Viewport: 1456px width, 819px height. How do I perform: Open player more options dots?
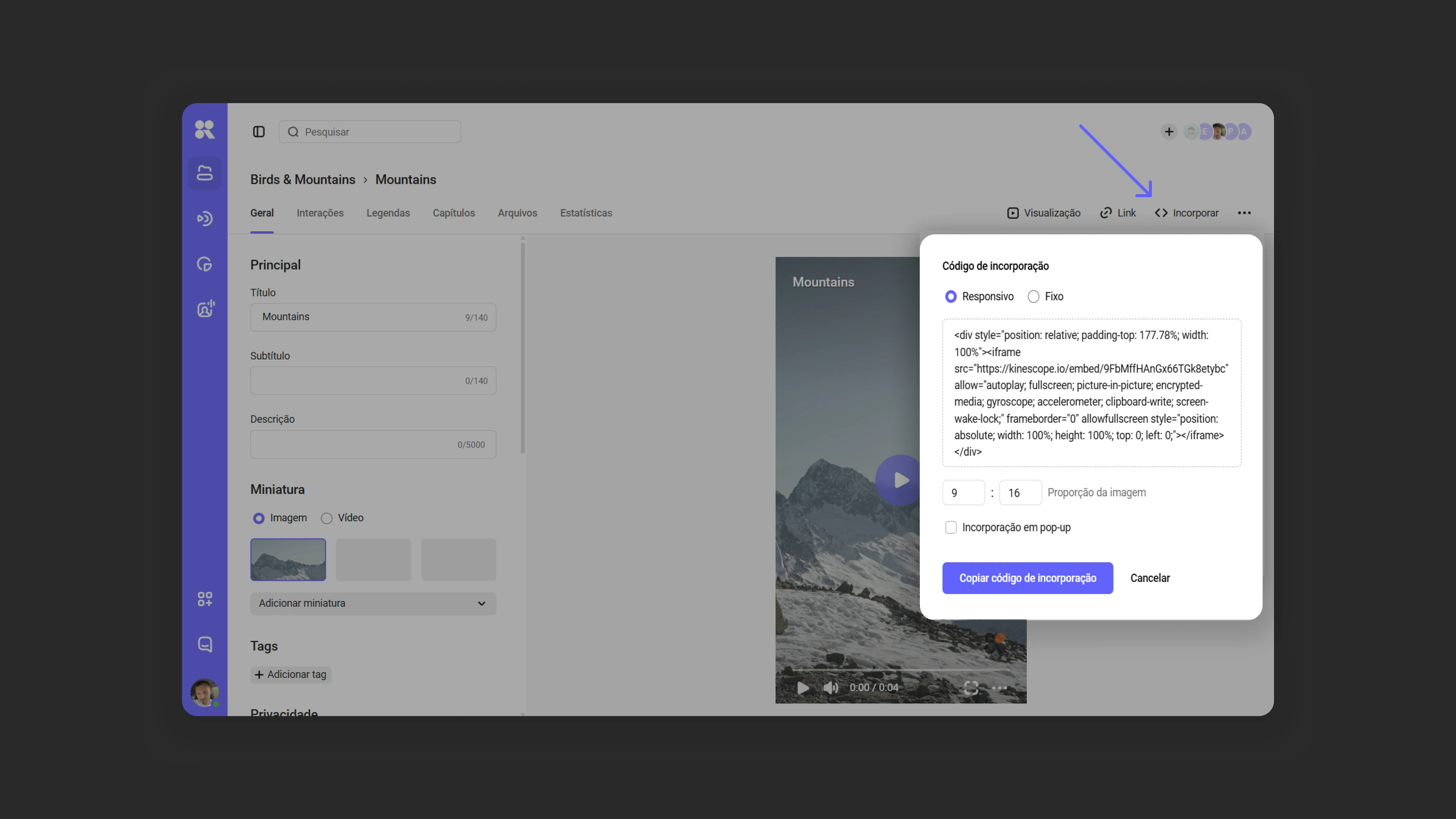[x=999, y=688]
